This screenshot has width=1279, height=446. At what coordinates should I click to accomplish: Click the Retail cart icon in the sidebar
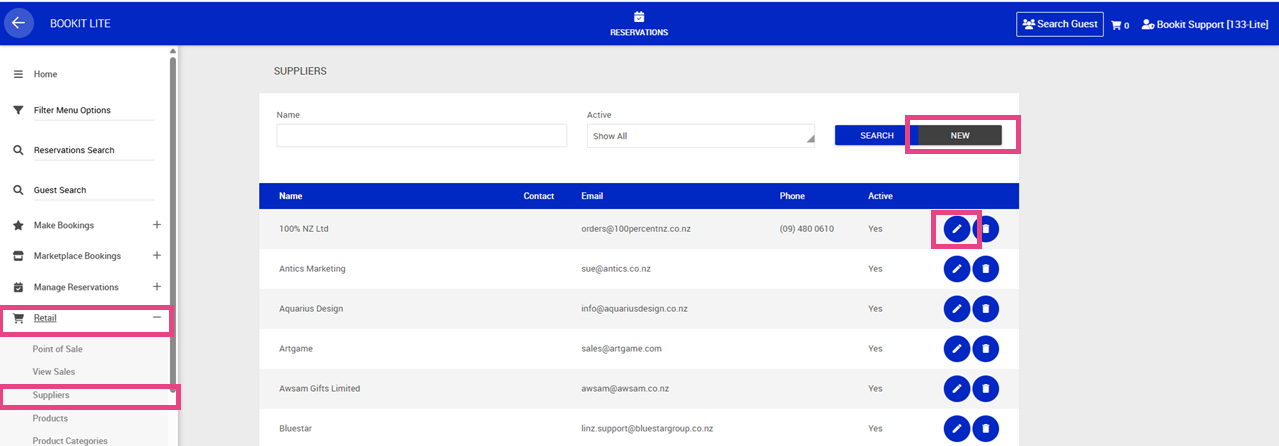[x=18, y=318]
